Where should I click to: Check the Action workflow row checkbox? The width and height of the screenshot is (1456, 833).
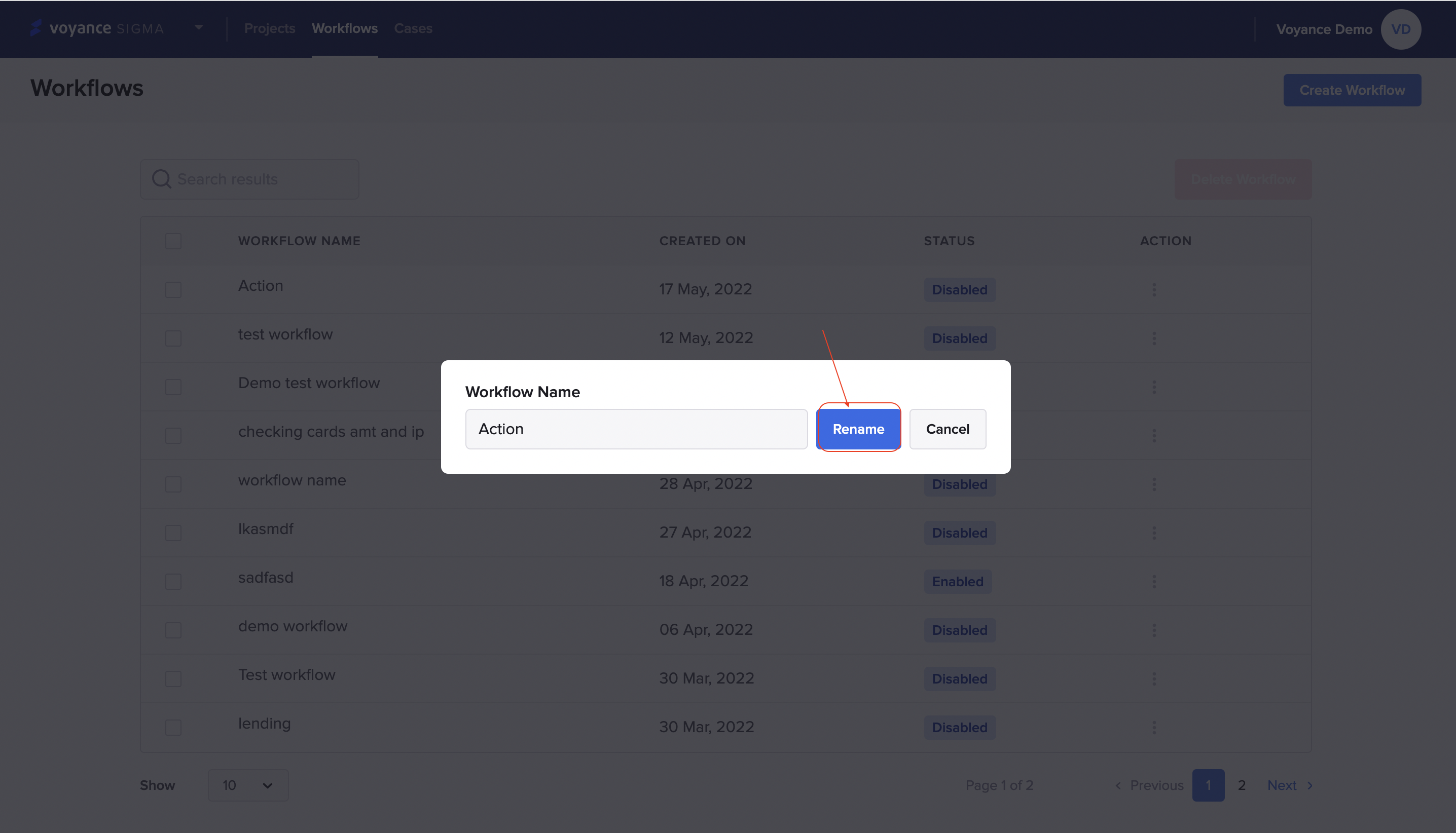pyautogui.click(x=173, y=289)
